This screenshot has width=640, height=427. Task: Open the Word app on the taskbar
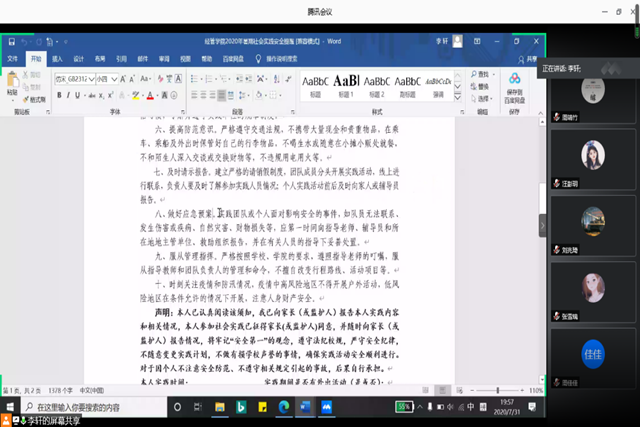pyautogui.click(x=304, y=407)
